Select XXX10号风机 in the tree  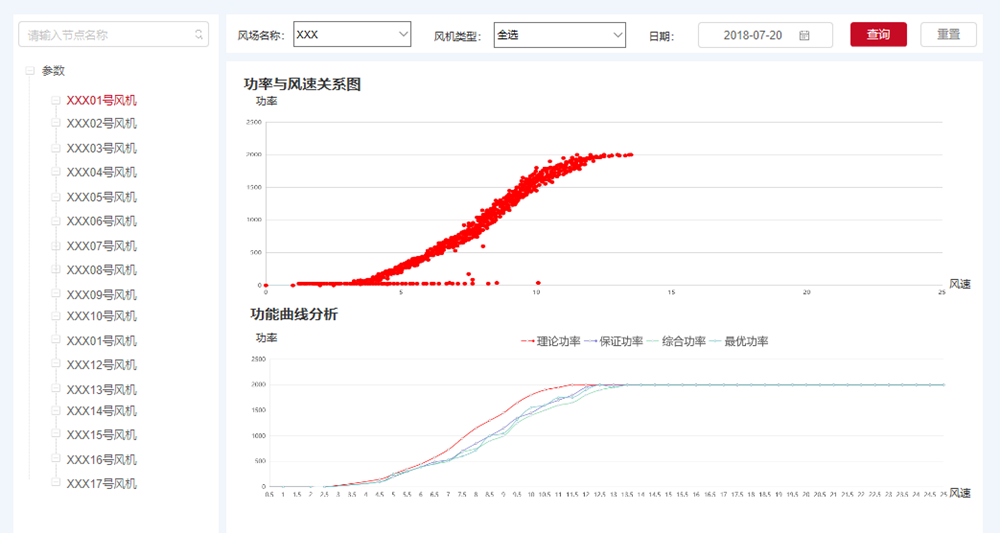pos(101,316)
